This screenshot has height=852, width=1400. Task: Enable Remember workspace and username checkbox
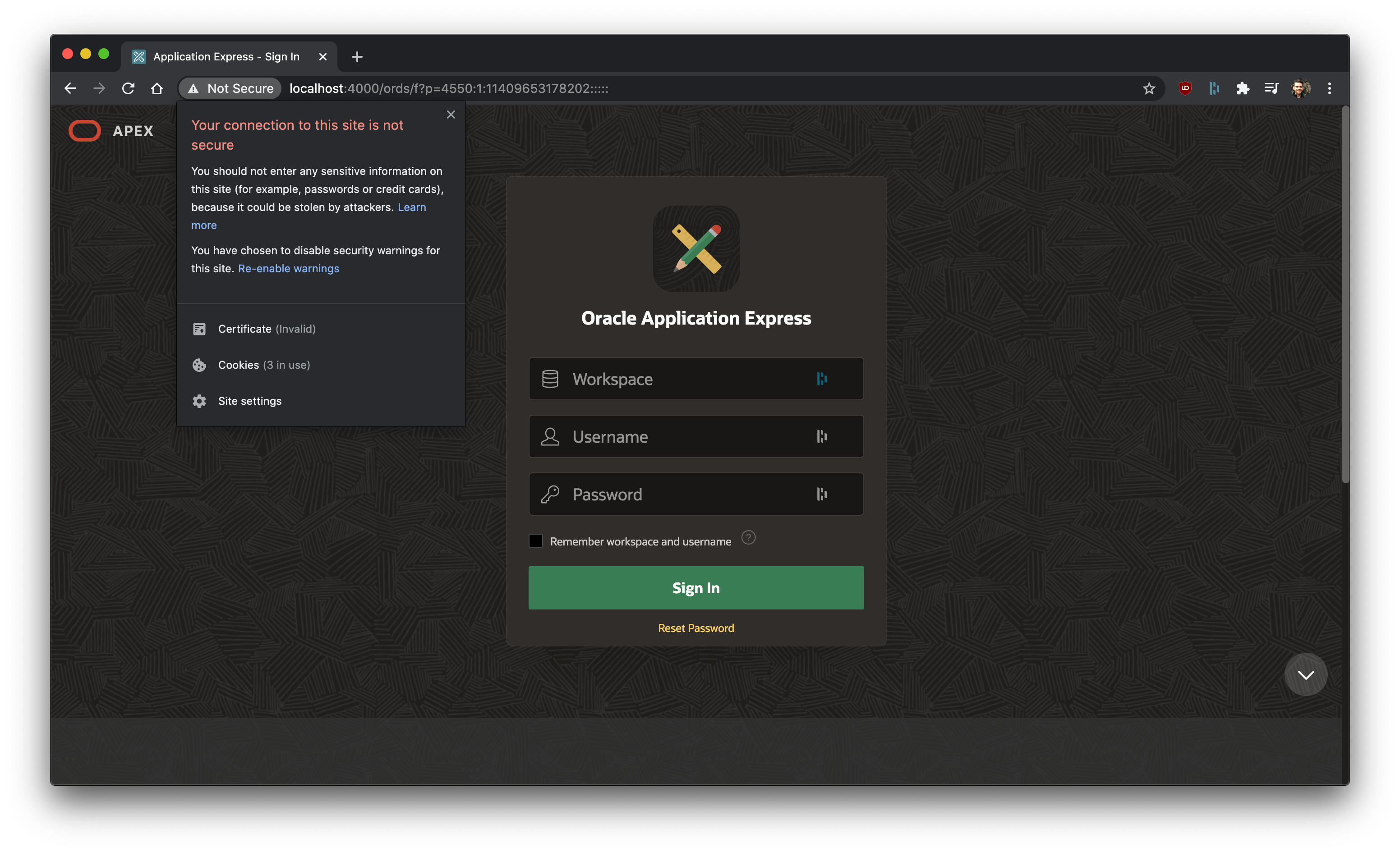[535, 541]
